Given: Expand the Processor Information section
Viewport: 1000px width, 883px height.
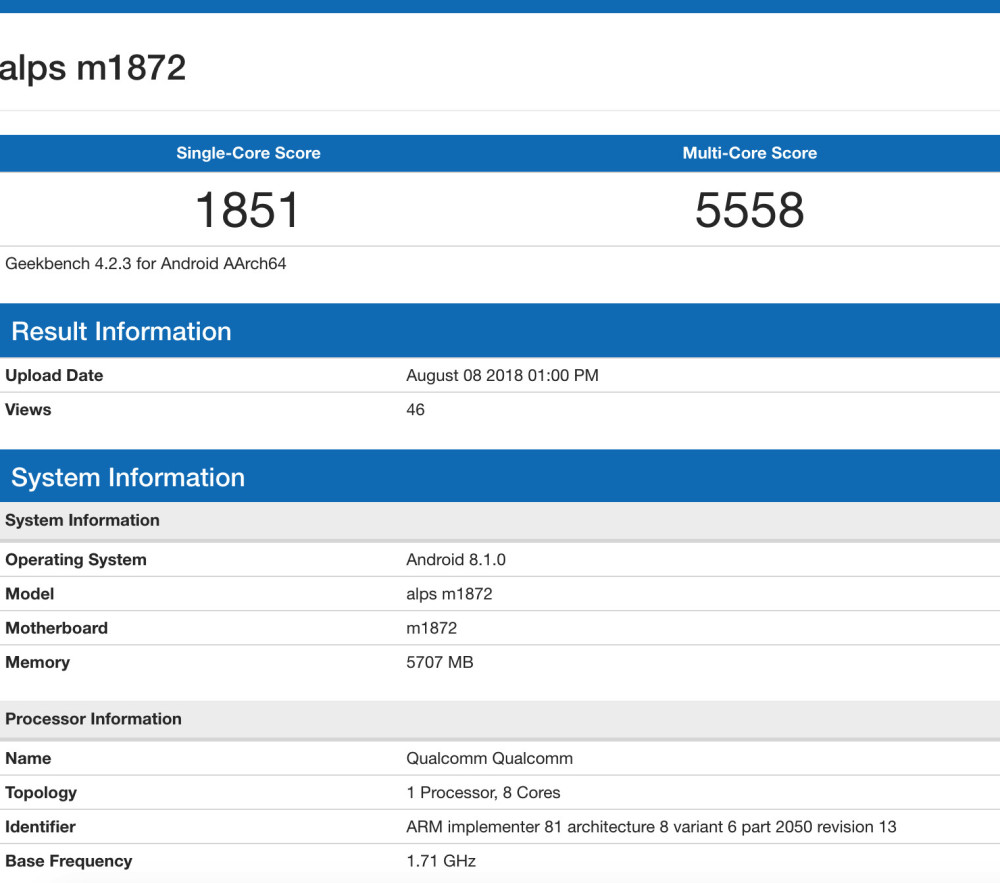Looking at the screenshot, I should (x=93, y=719).
